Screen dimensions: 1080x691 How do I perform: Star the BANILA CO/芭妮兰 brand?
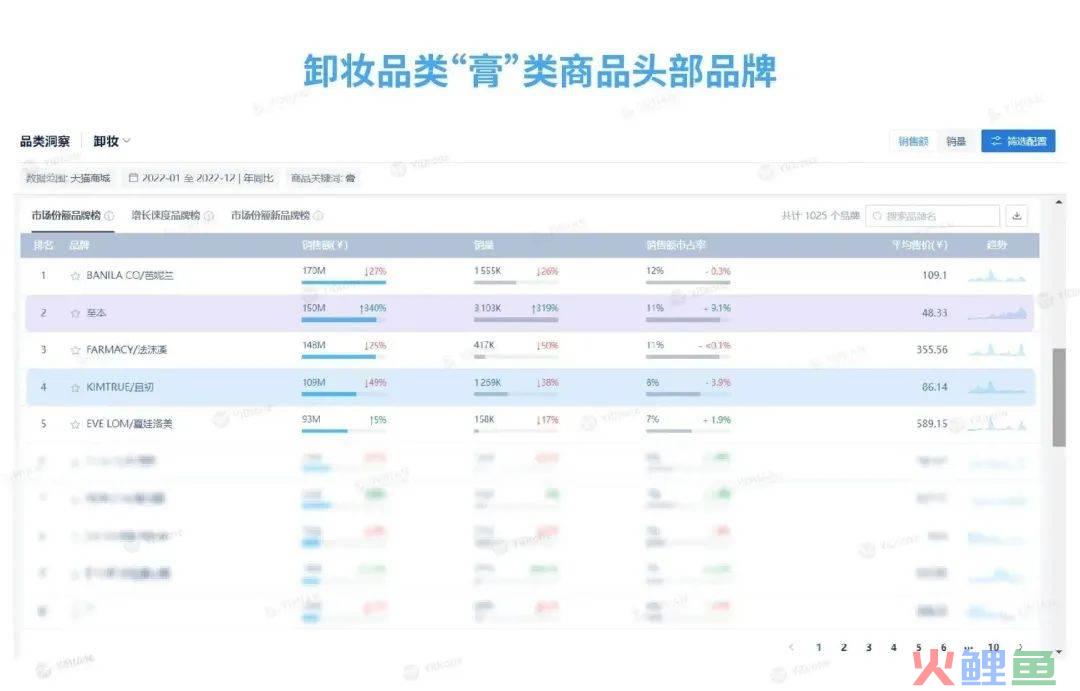(x=75, y=276)
